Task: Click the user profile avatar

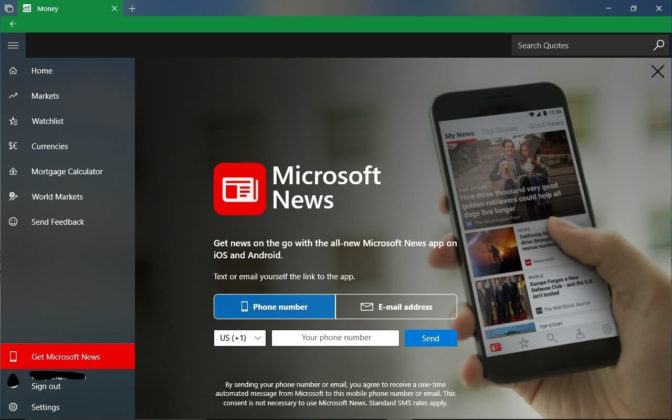Action: click(13, 381)
